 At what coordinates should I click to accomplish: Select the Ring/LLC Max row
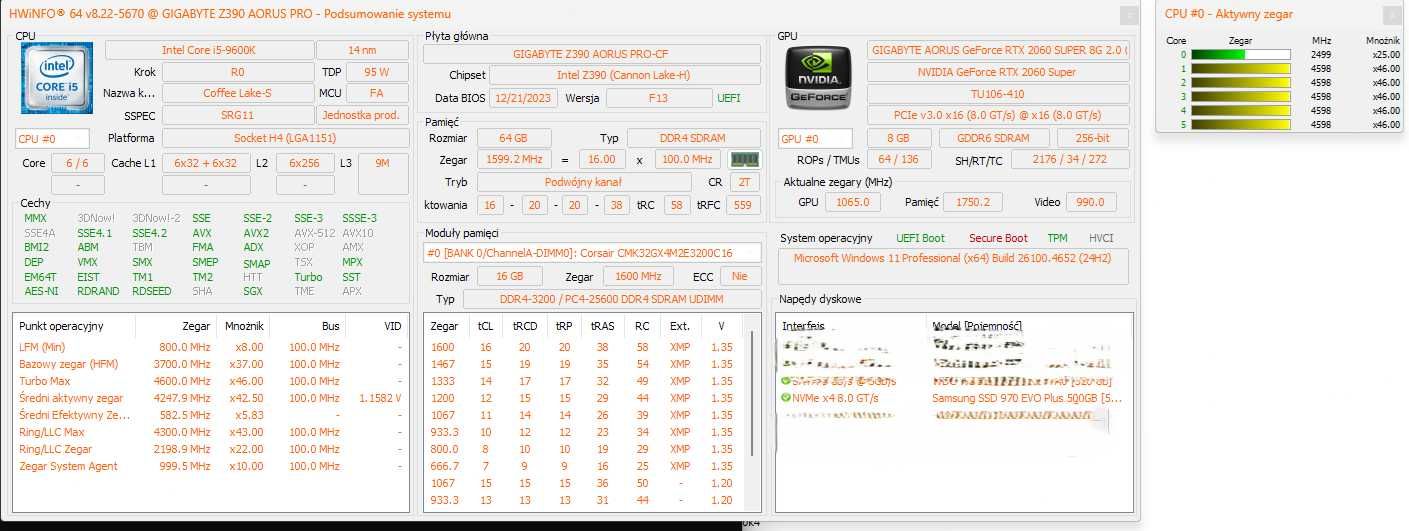pos(212,432)
